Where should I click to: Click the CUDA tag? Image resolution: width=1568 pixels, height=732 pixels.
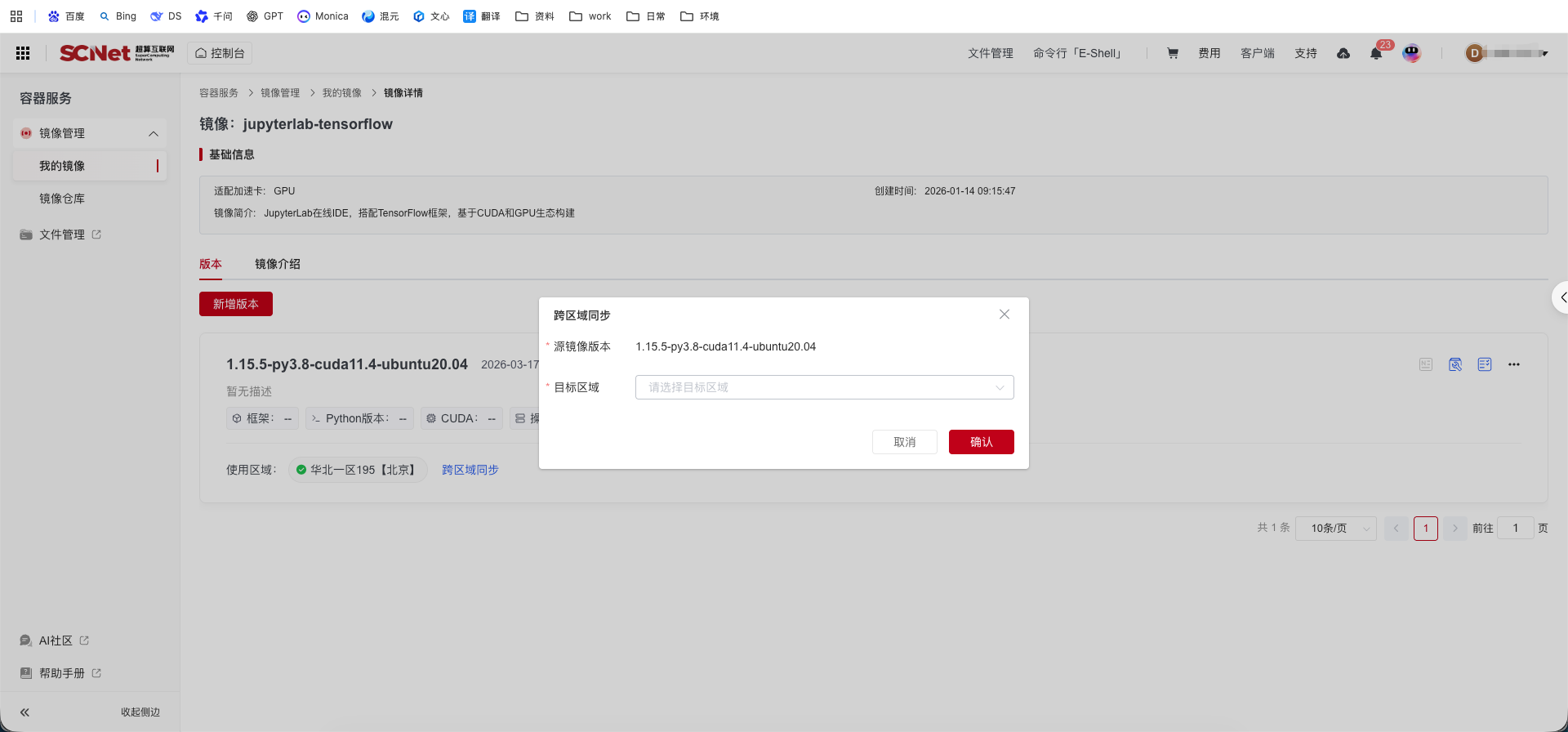point(461,418)
